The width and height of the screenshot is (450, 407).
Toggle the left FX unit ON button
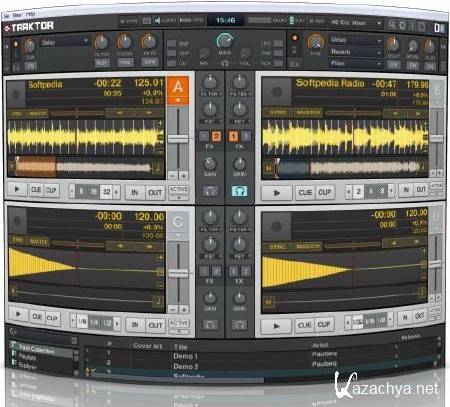click(31, 66)
